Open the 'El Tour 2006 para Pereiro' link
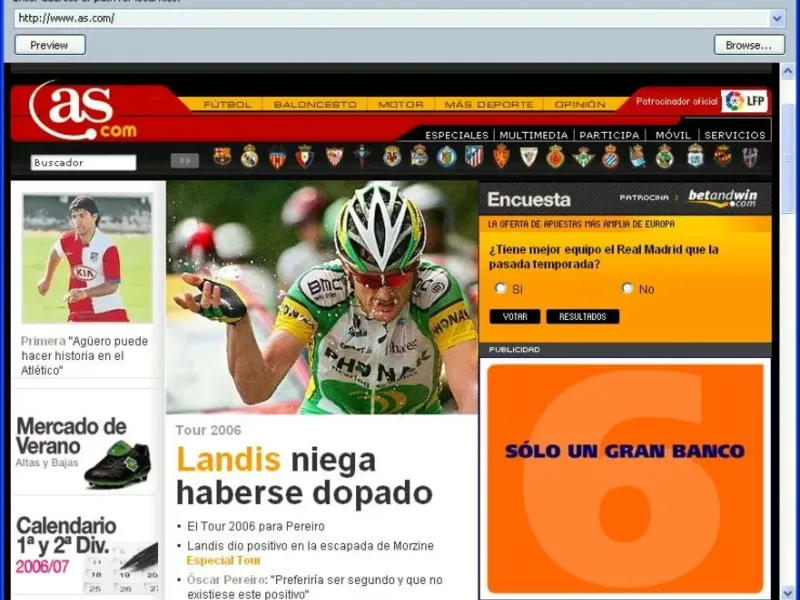Viewport: 800px width, 600px height. pyautogui.click(x=256, y=526)
